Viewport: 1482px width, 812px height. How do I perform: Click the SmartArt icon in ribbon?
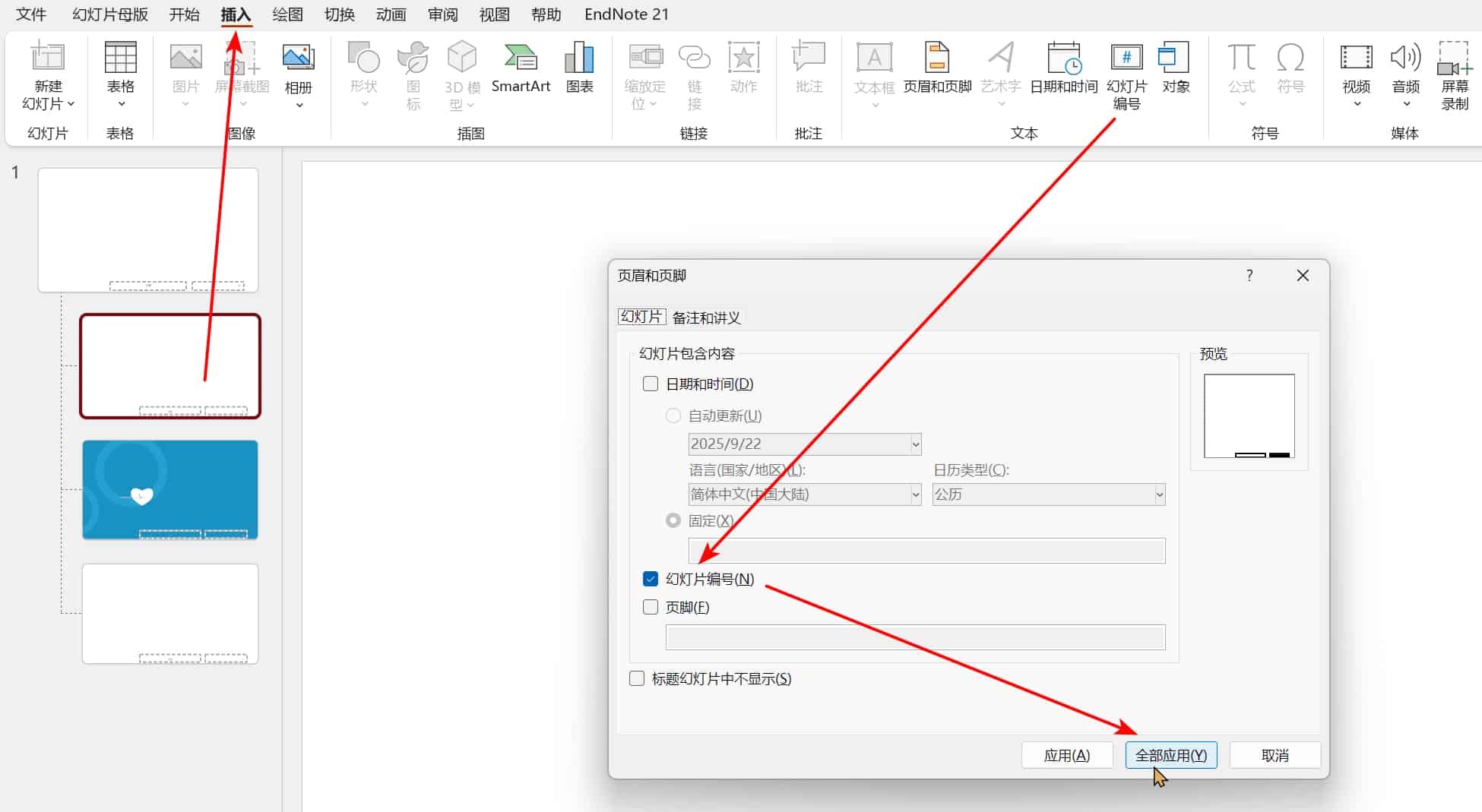click(x=521, y=61)
